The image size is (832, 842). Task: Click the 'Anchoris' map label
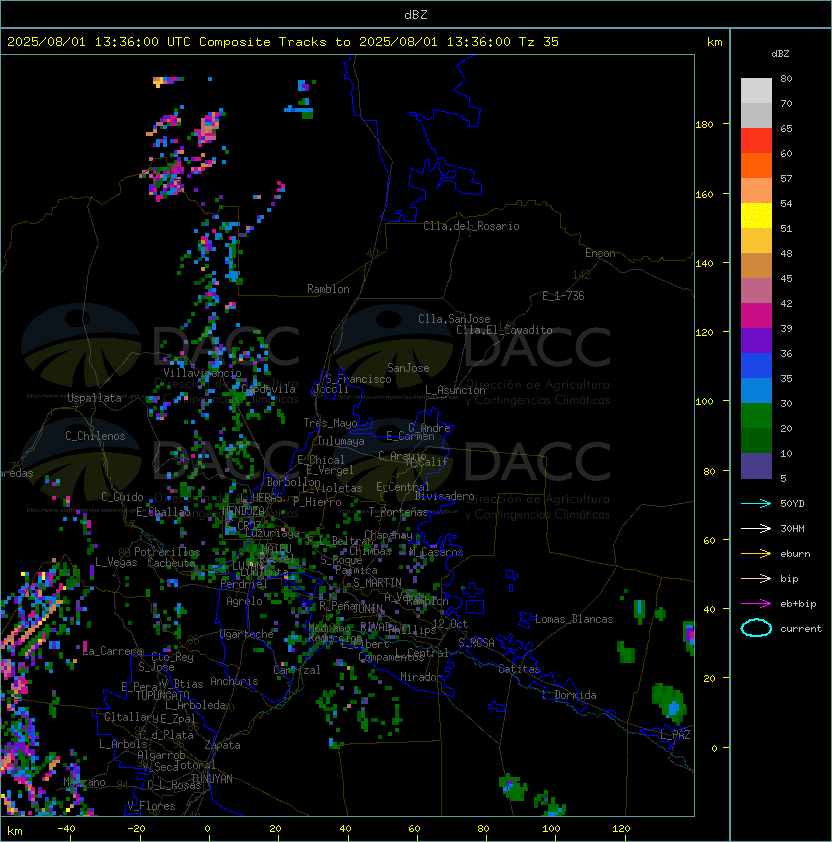(234, 681)
